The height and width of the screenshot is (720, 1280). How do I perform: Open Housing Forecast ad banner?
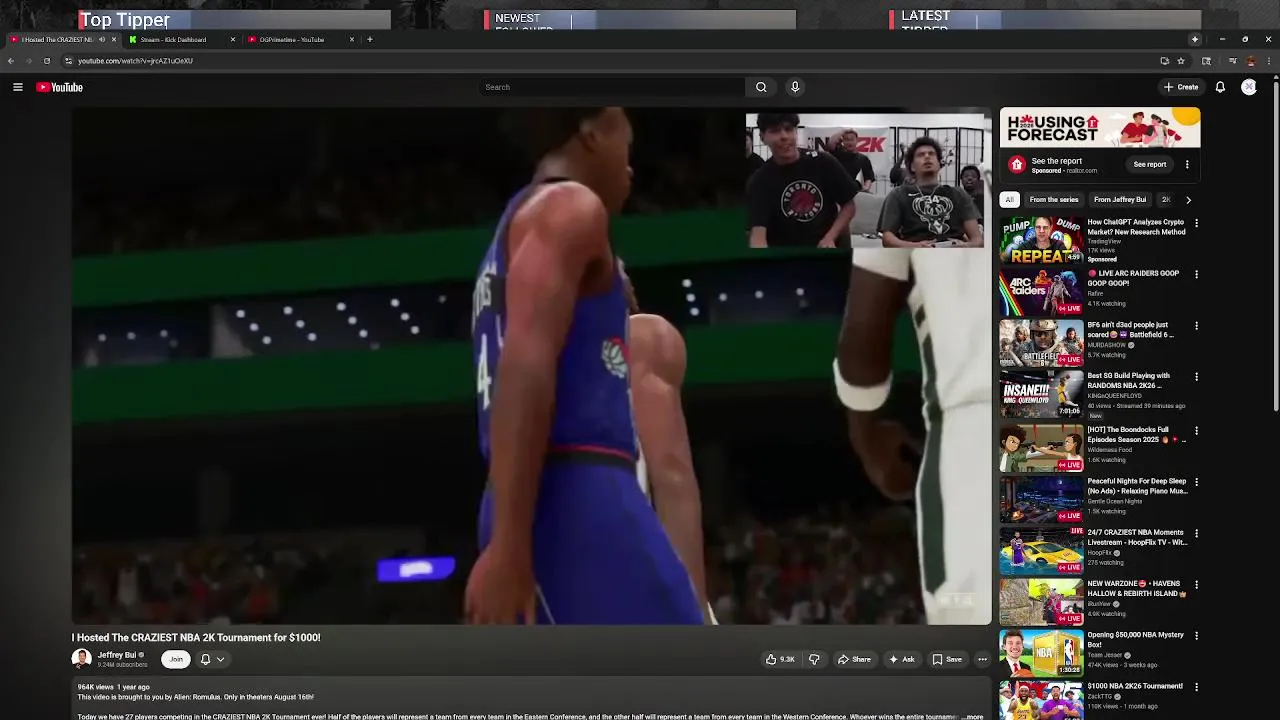tap(1100, 128)
